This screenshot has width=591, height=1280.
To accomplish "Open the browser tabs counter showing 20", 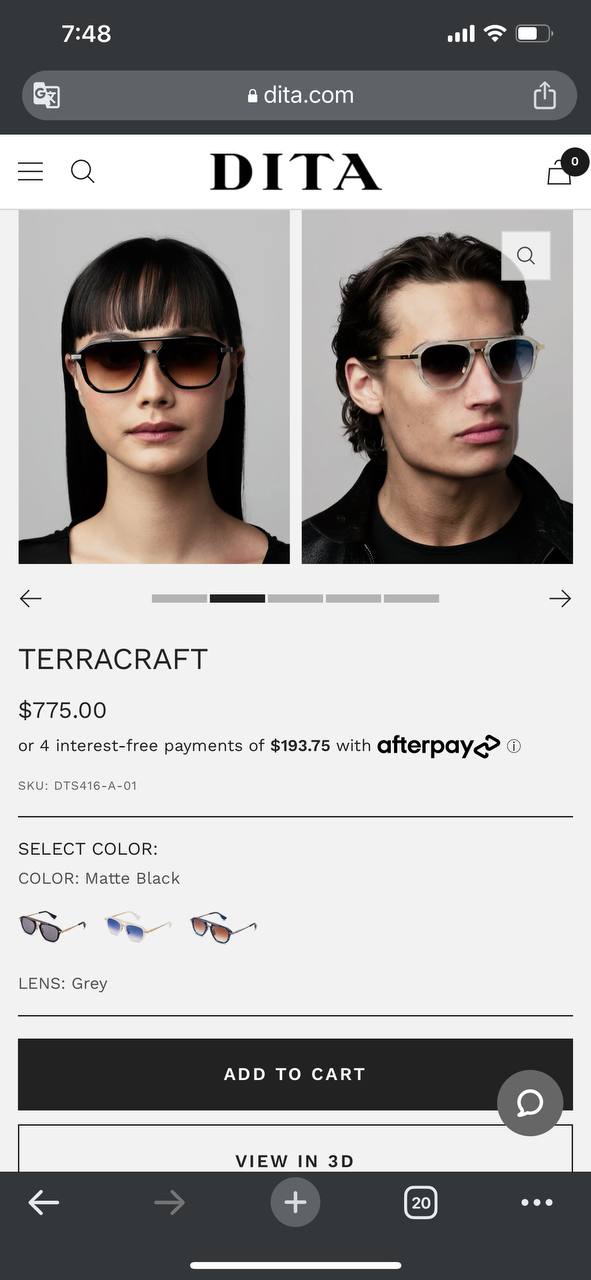I will click(421, 1202).
